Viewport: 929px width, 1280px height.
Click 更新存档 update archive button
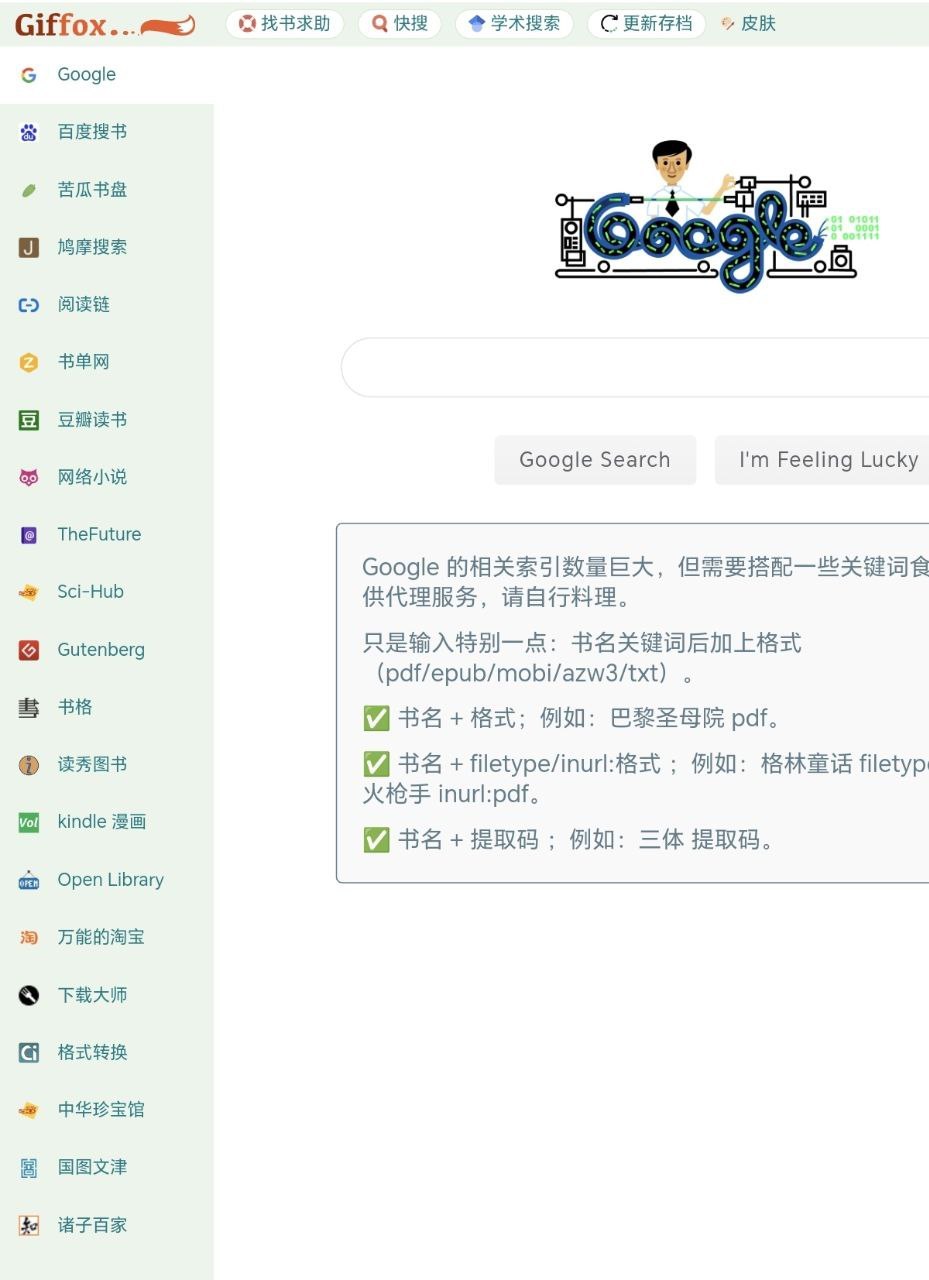pos(646,24)
